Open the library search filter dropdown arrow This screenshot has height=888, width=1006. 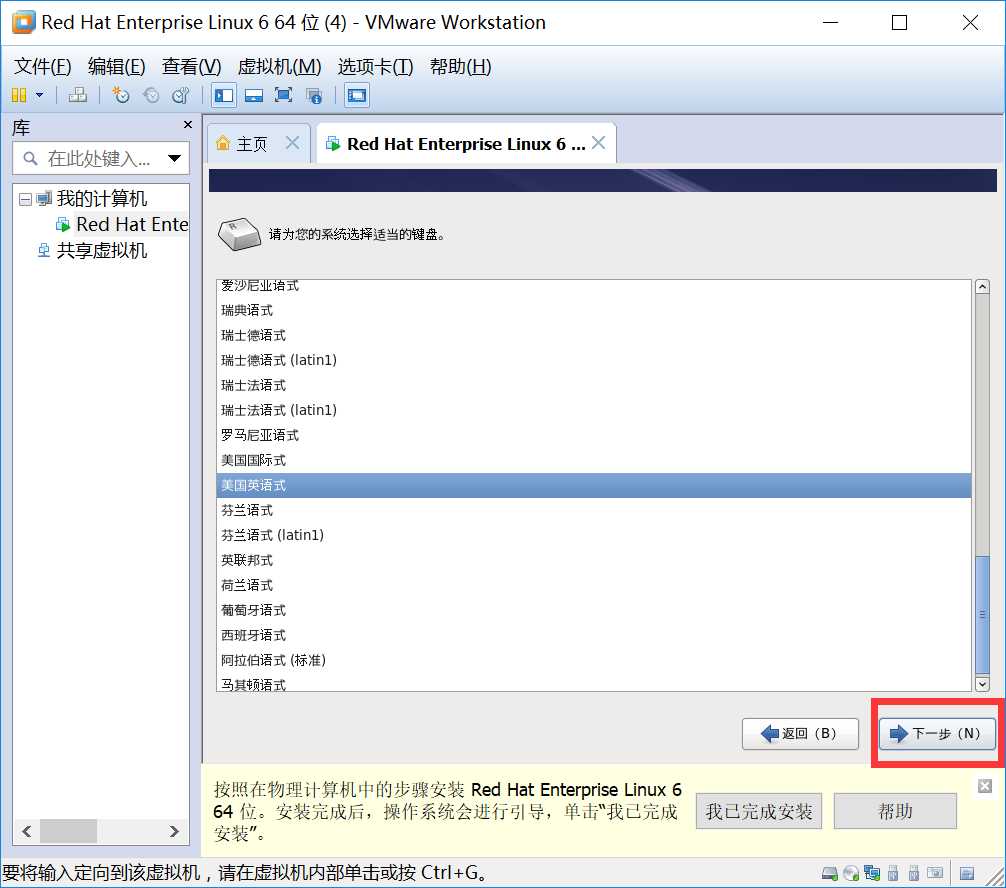(x=174, y=158)
